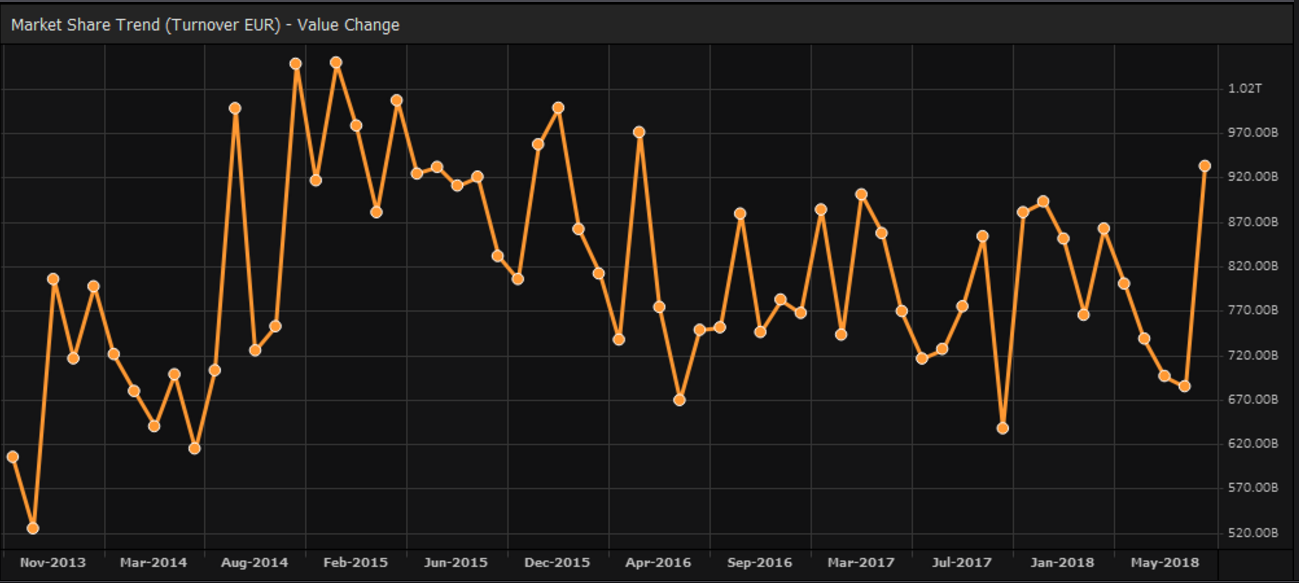This screenshot has width=1299, height=583.
Task: Click the 'Aug-2014' x-axis label
Action: (255, 563)
